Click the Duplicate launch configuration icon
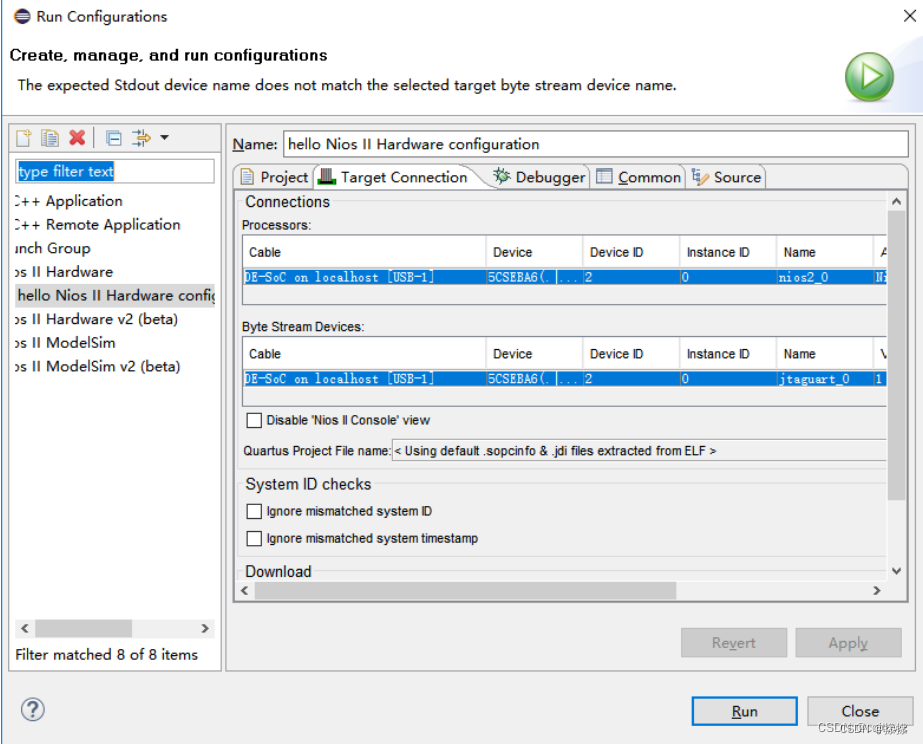 50,138
